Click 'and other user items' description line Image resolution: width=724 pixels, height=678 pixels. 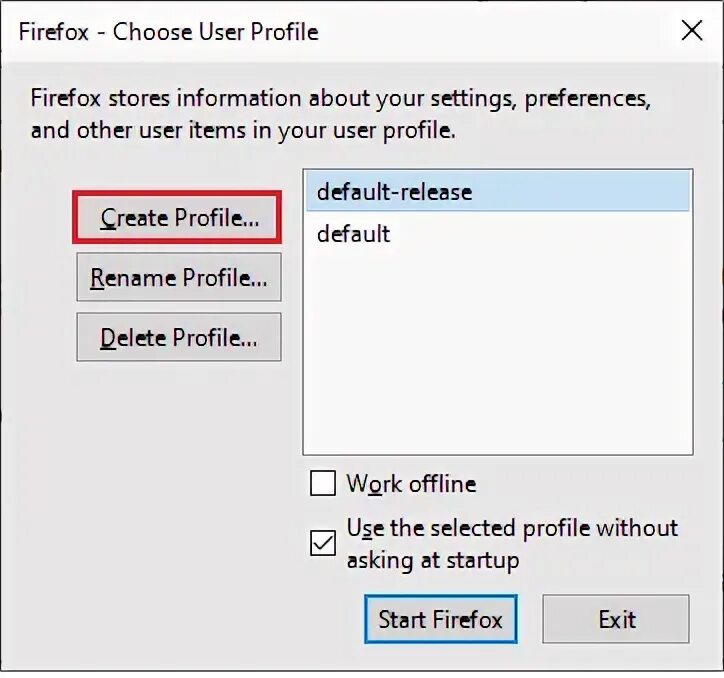[x=243, y=130]
